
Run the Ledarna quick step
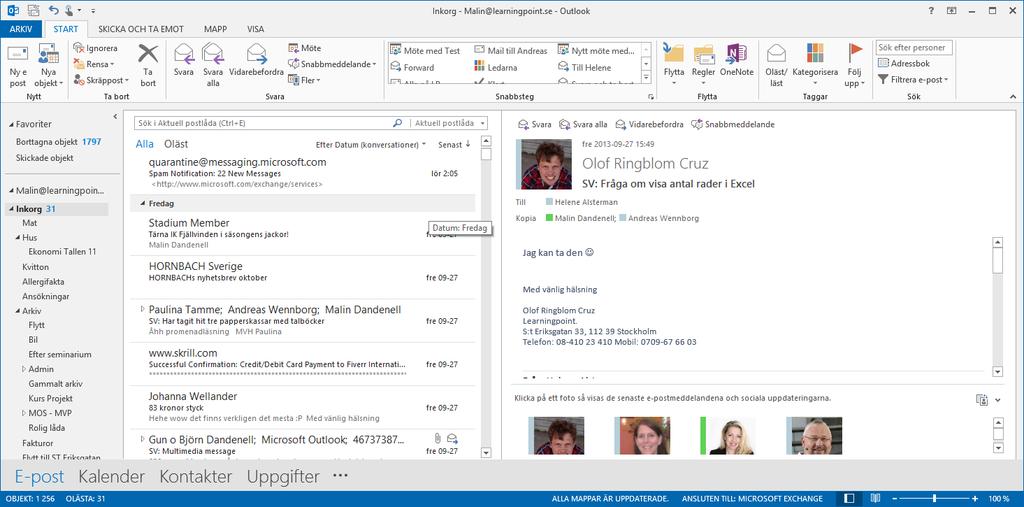496,67
